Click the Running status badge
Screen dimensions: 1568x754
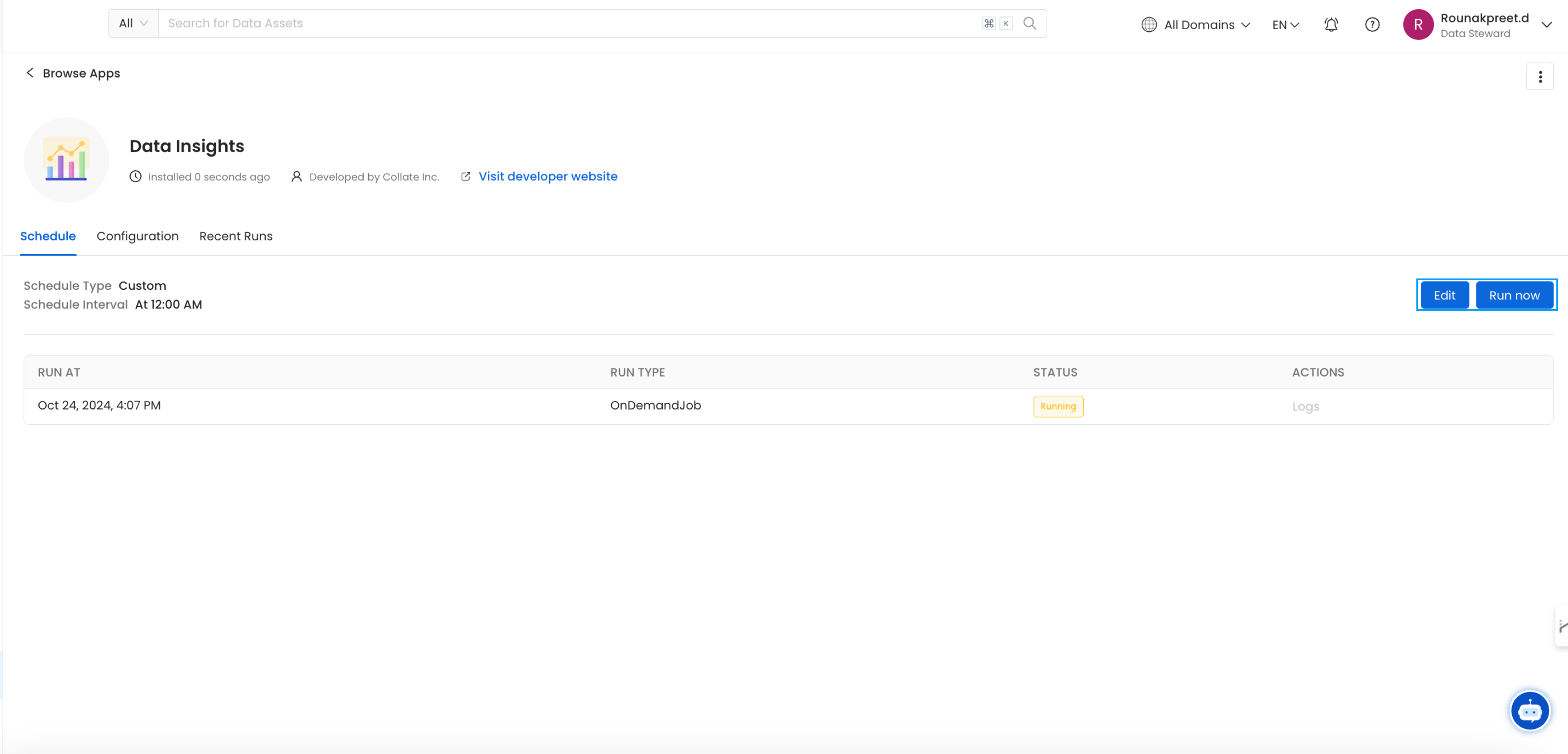(x=1058, y=406)
